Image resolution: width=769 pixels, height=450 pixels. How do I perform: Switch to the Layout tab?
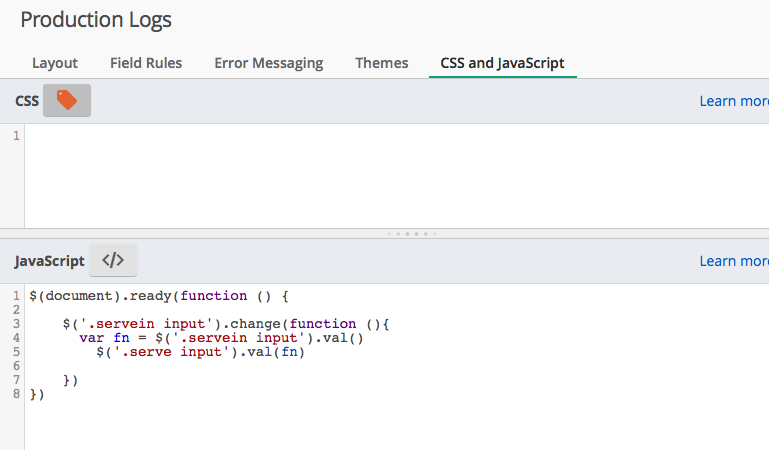click(x=55, y=63)
